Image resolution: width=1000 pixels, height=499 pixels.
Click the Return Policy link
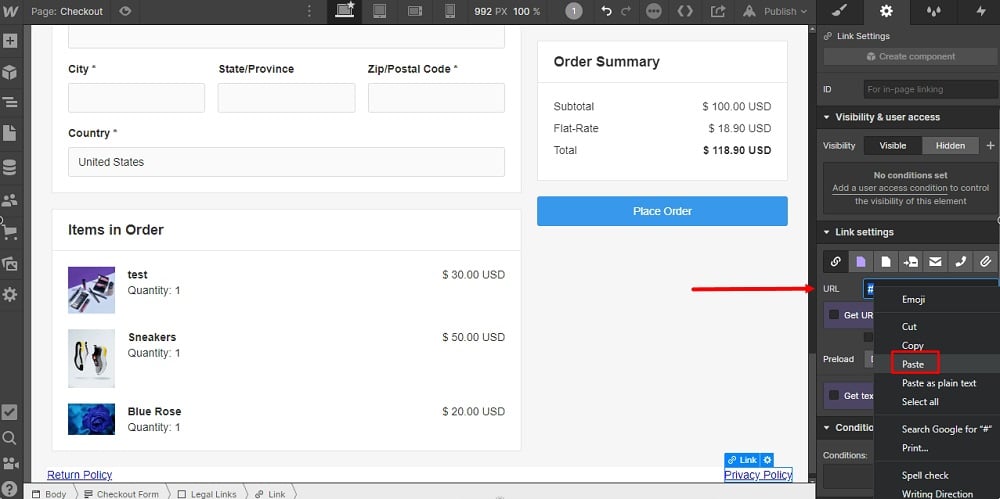80,475
